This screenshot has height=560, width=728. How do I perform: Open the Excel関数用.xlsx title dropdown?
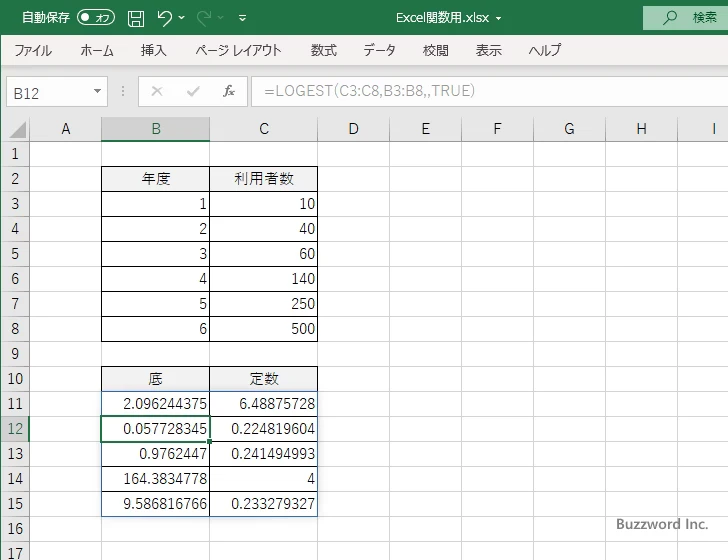499,19
